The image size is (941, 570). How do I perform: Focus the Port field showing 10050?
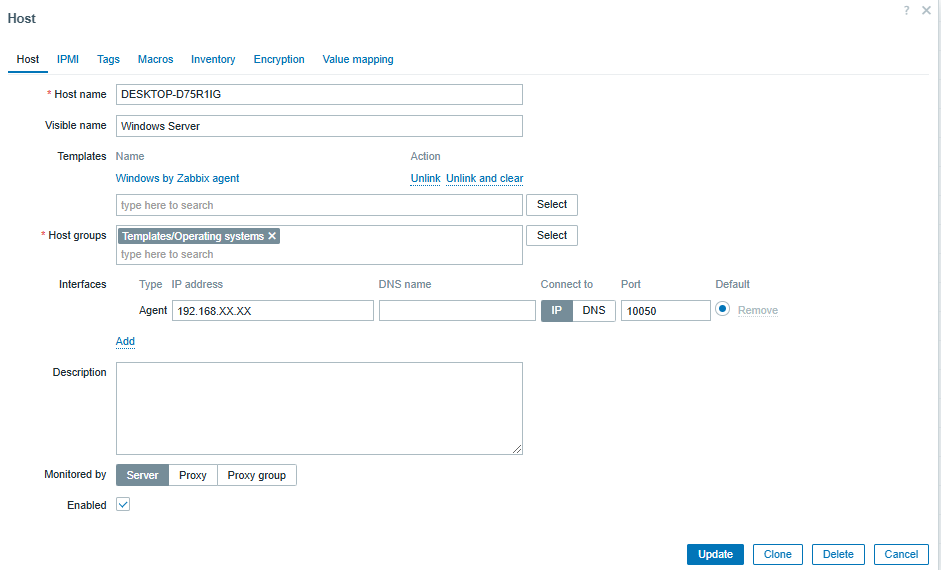tap(666, 311)
